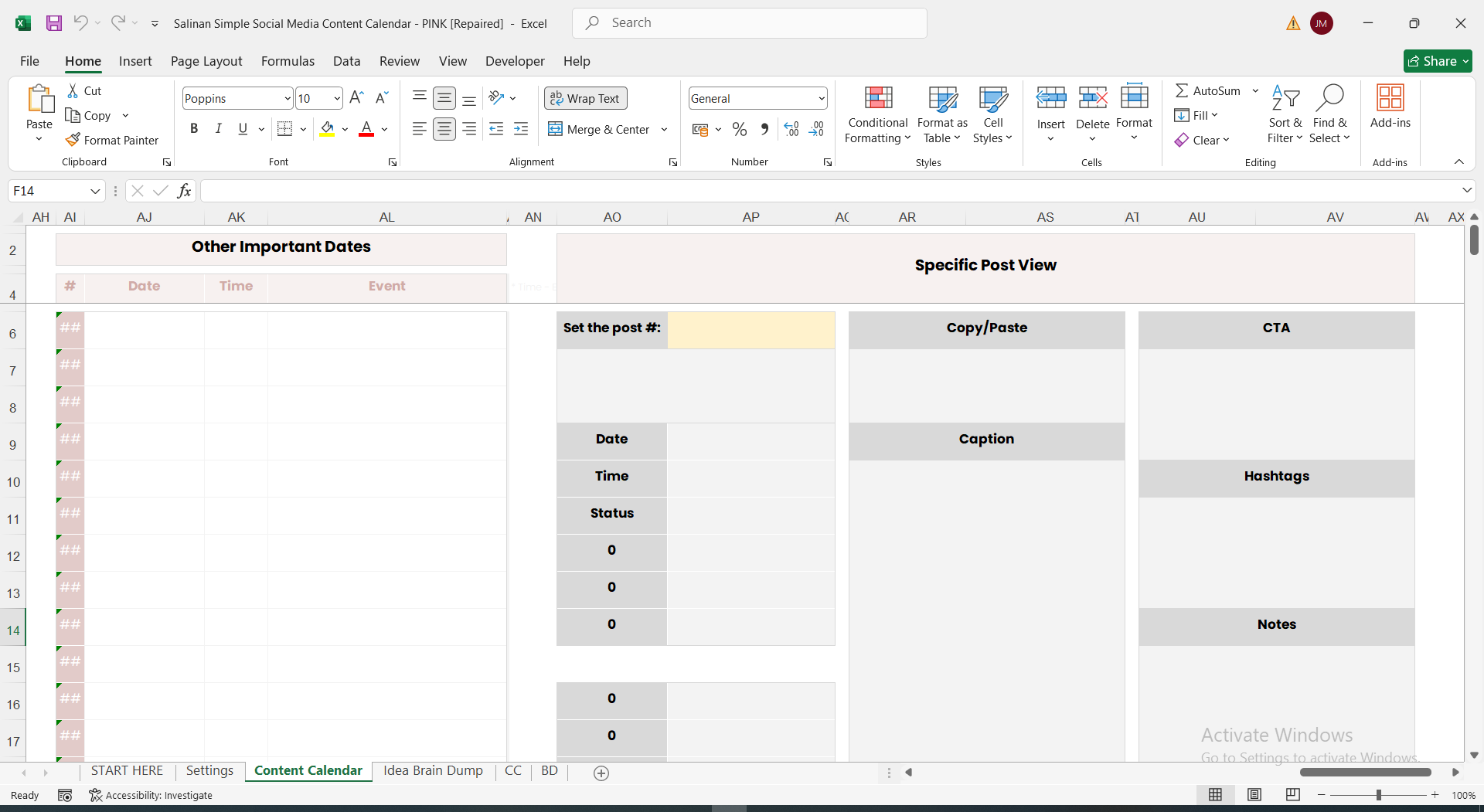Image resolution: width=1484 pixels, height=812 pixels.
Task: Click the Format Painter brush
Action: coord(73,140)
